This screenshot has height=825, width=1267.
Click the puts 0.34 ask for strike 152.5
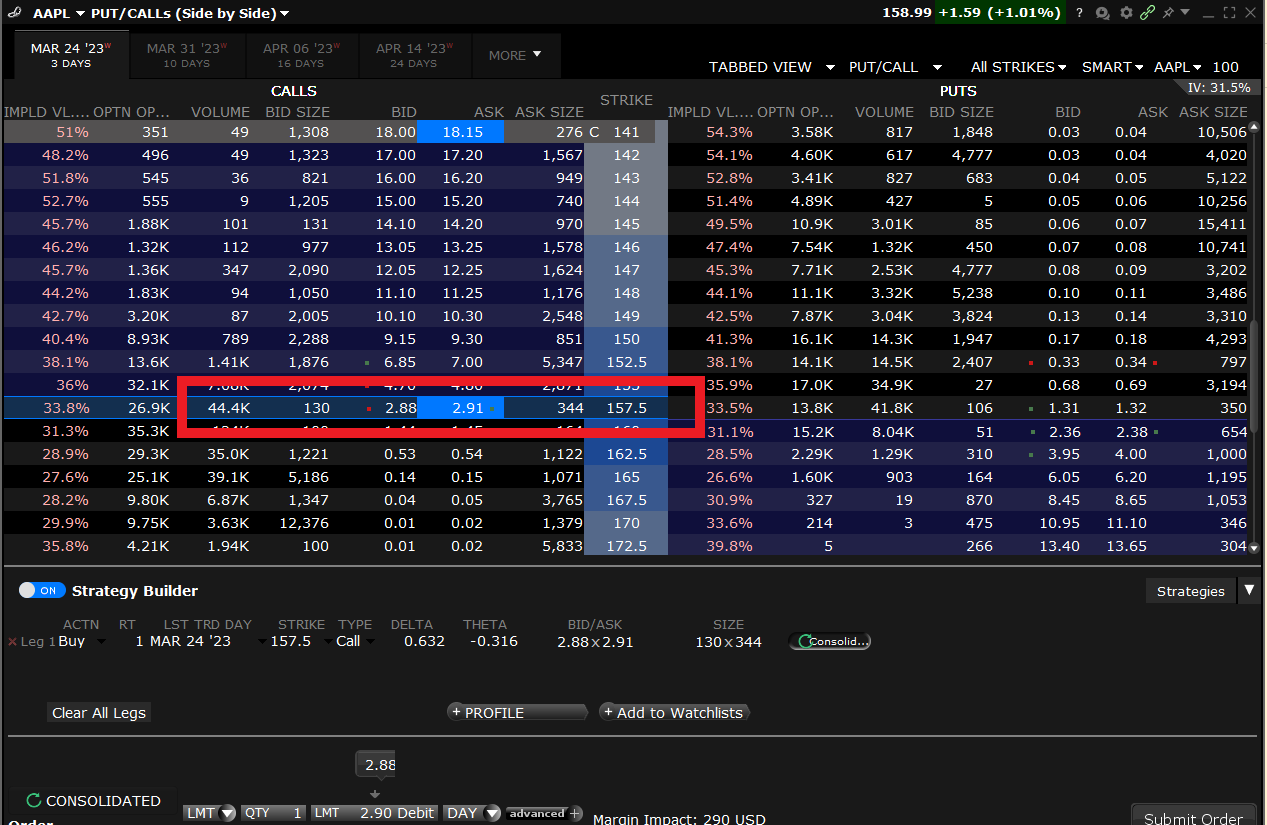pos(1131,362)
